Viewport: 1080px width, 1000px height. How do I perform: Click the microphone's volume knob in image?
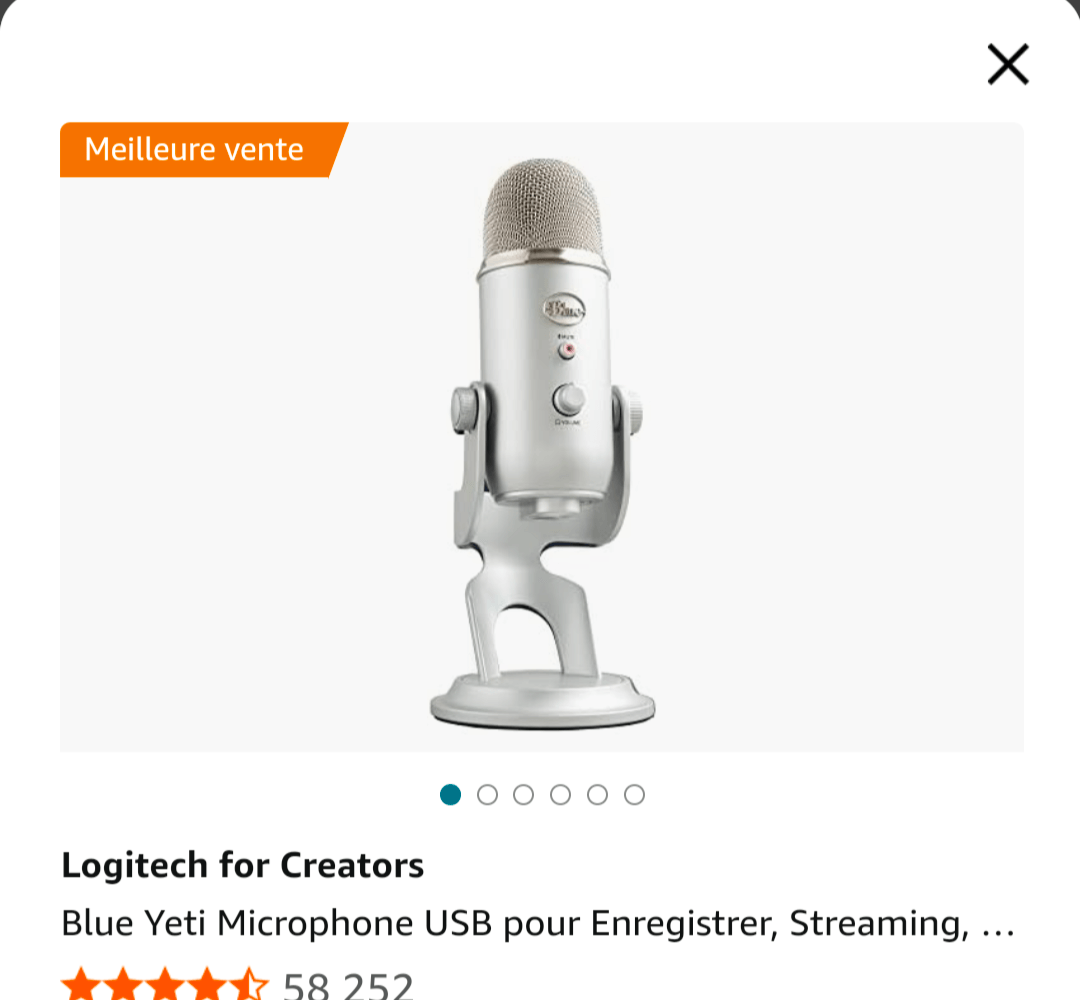pos(569,399)
